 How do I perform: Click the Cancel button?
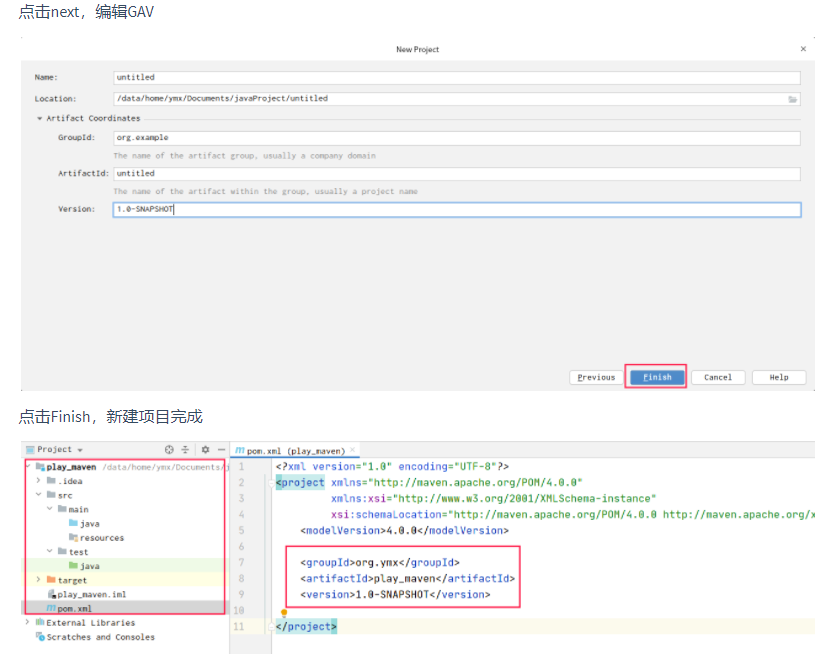(718, 377)
